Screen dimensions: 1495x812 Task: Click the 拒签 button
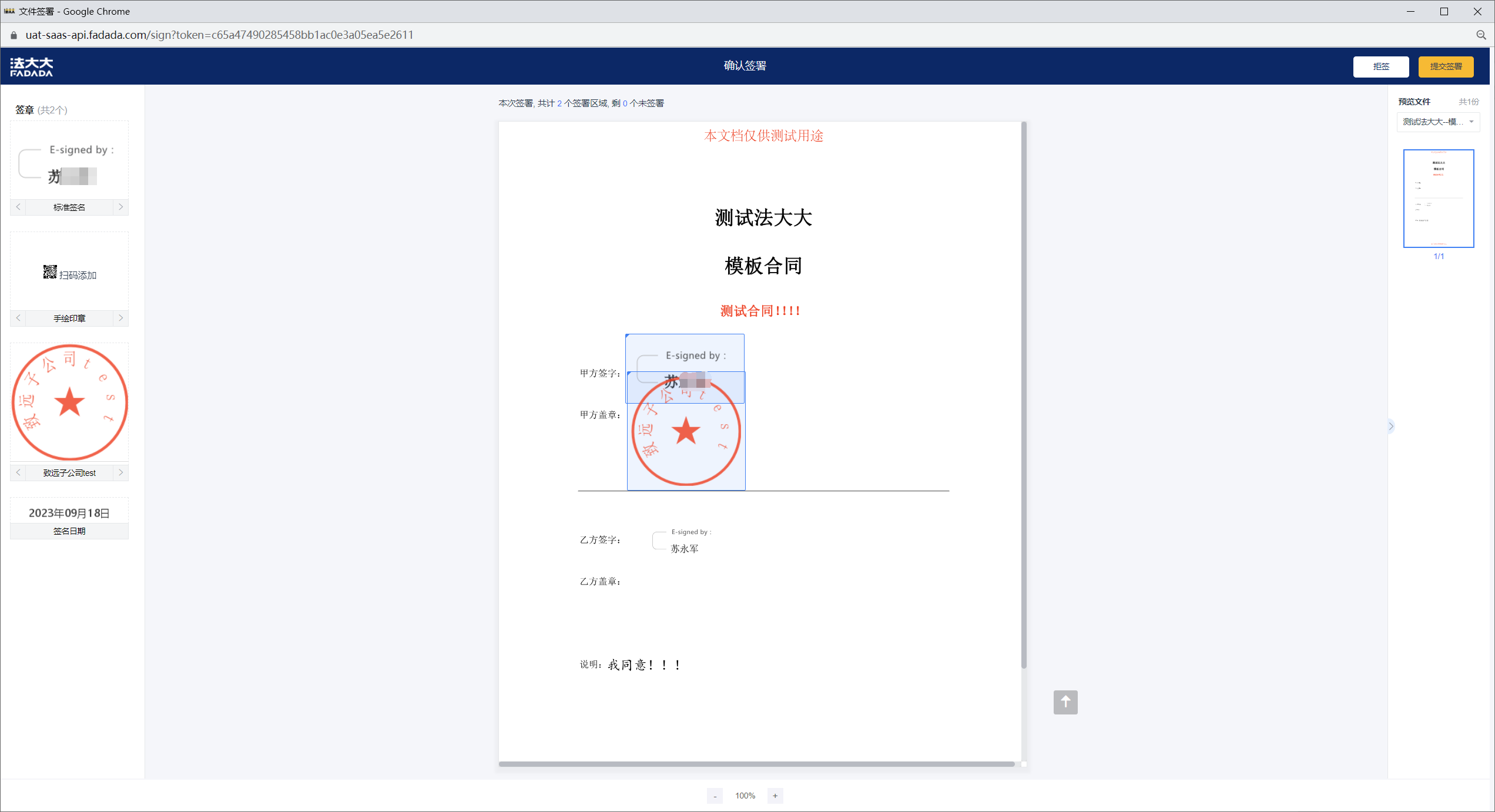(x=1380, y=66)
